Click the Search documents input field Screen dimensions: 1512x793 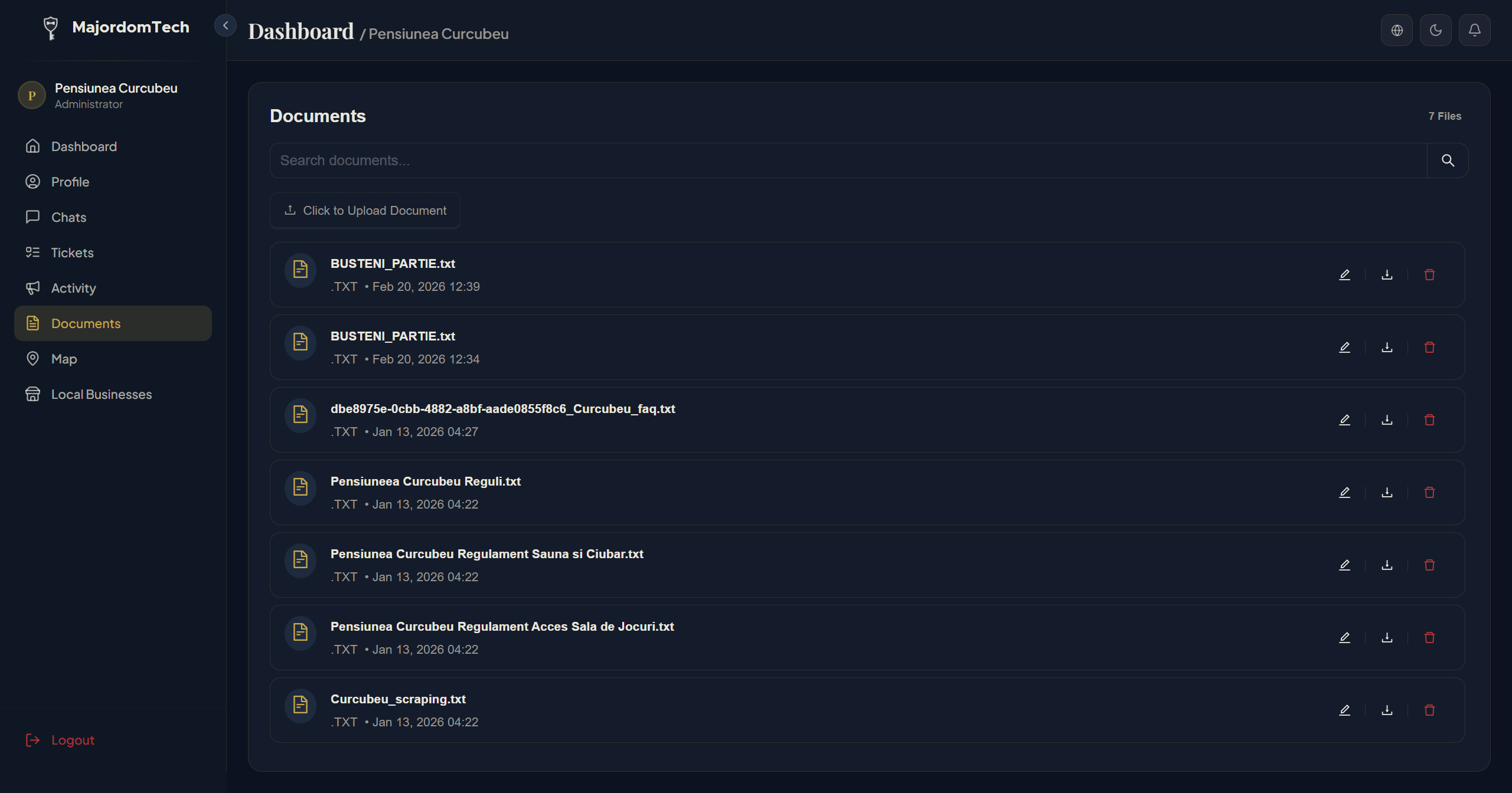click(708, 160)
